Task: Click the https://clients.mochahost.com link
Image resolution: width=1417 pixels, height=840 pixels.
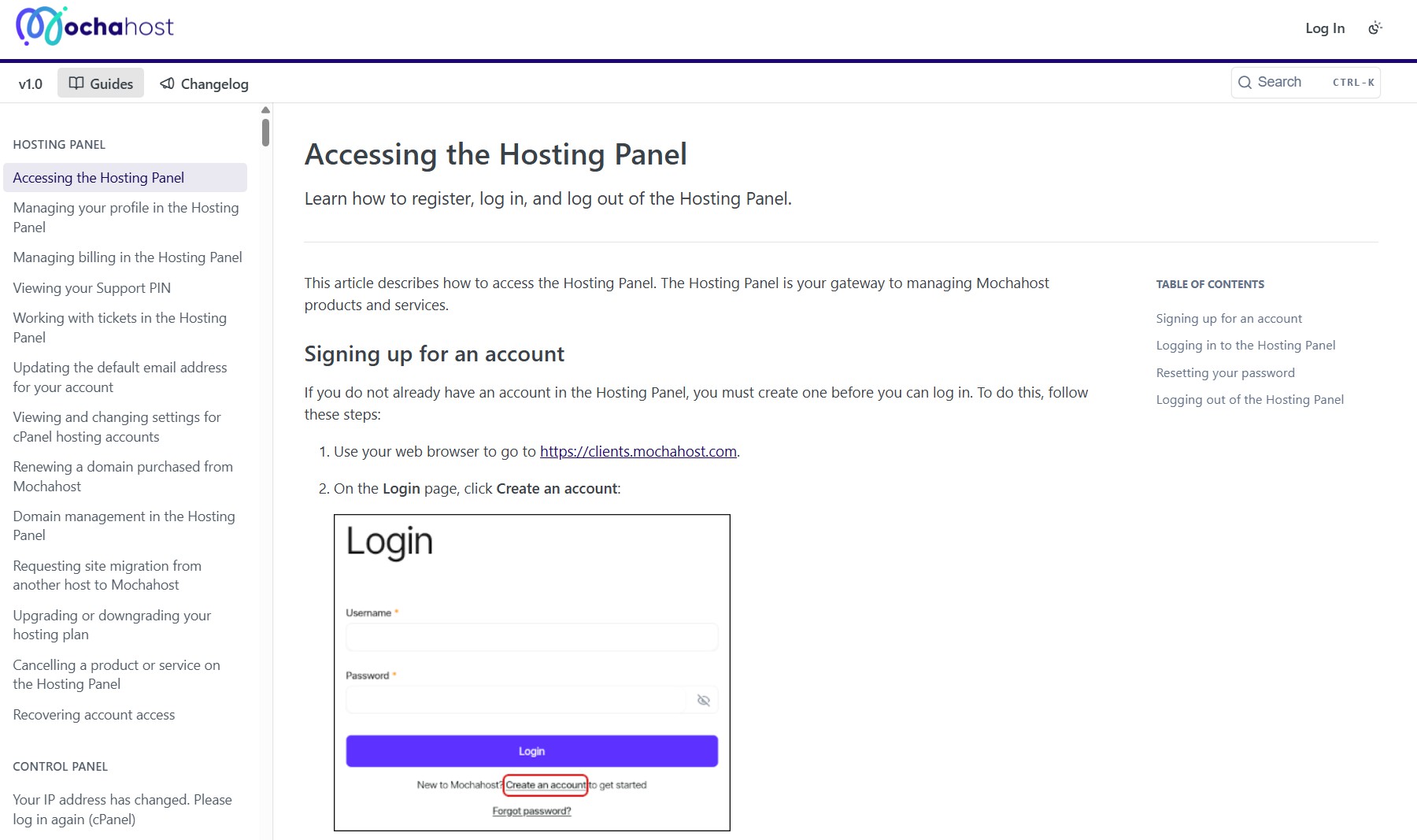Action: pyautogui.click(x=638, y=451)
